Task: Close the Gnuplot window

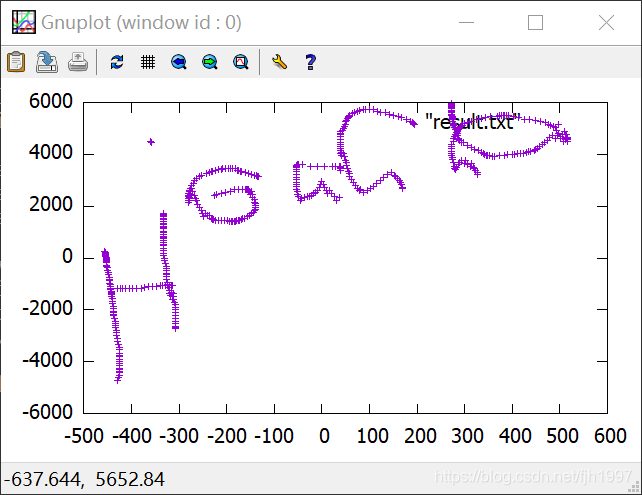Action: [x=606, y=23]
